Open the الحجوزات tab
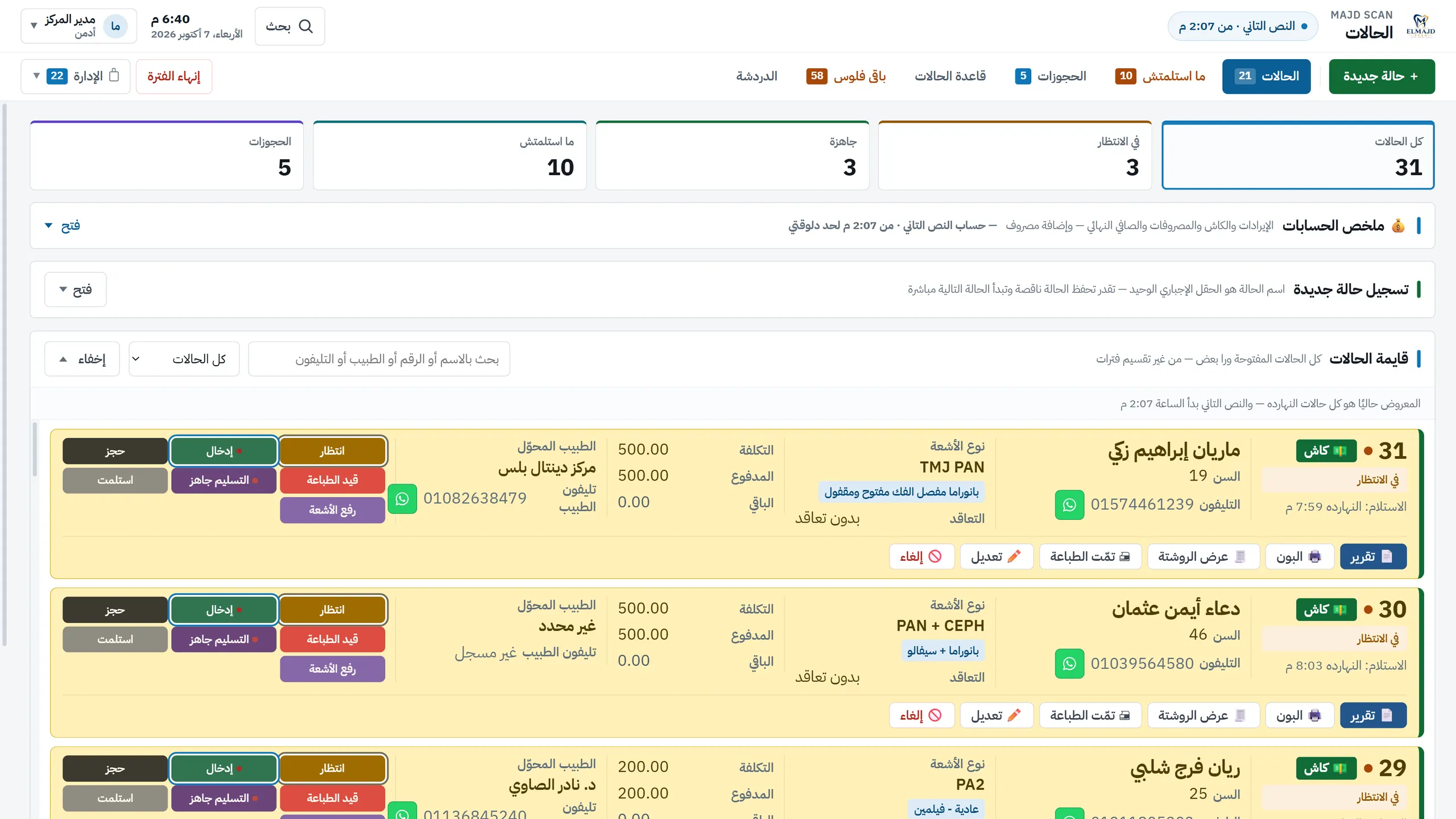This screenshot has height=819, width=1456. point(1050,76)
